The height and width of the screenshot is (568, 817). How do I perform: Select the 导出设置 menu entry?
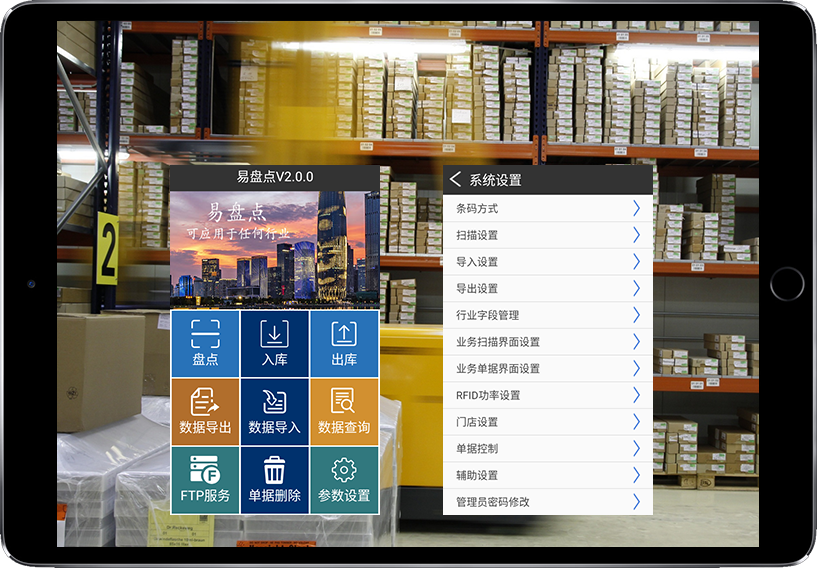pyautogui.click(x=547, y=289)
